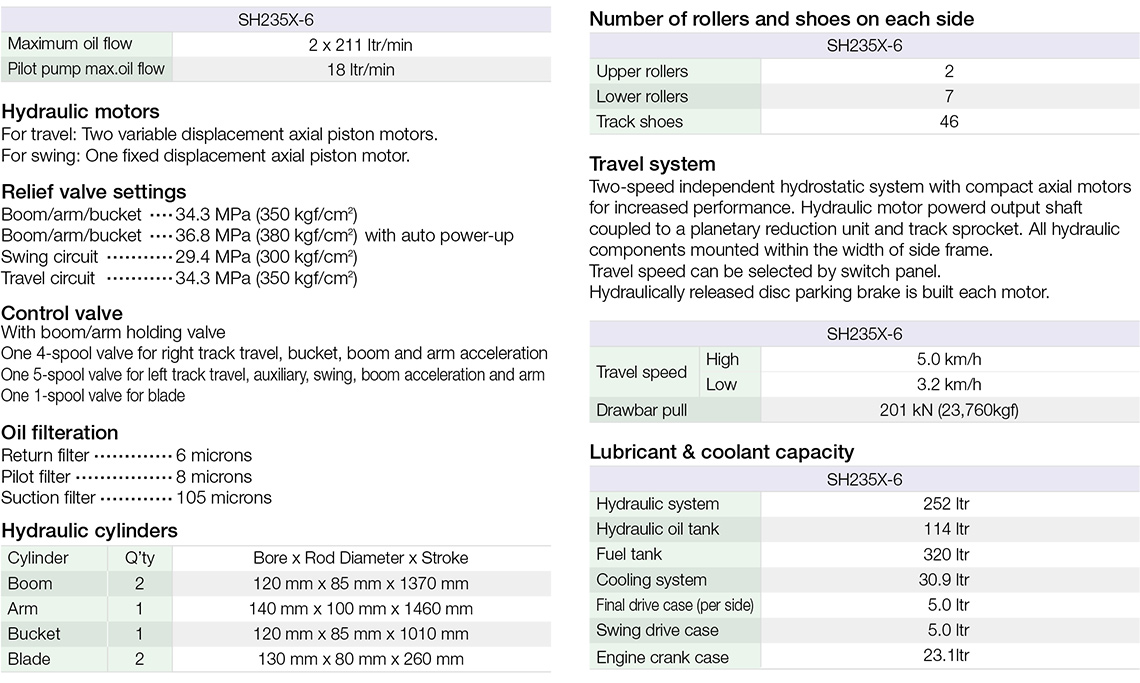Click the Boom cylinder dimensions cell
This screenshot has height=683, width=1140.
pos(360,583)
